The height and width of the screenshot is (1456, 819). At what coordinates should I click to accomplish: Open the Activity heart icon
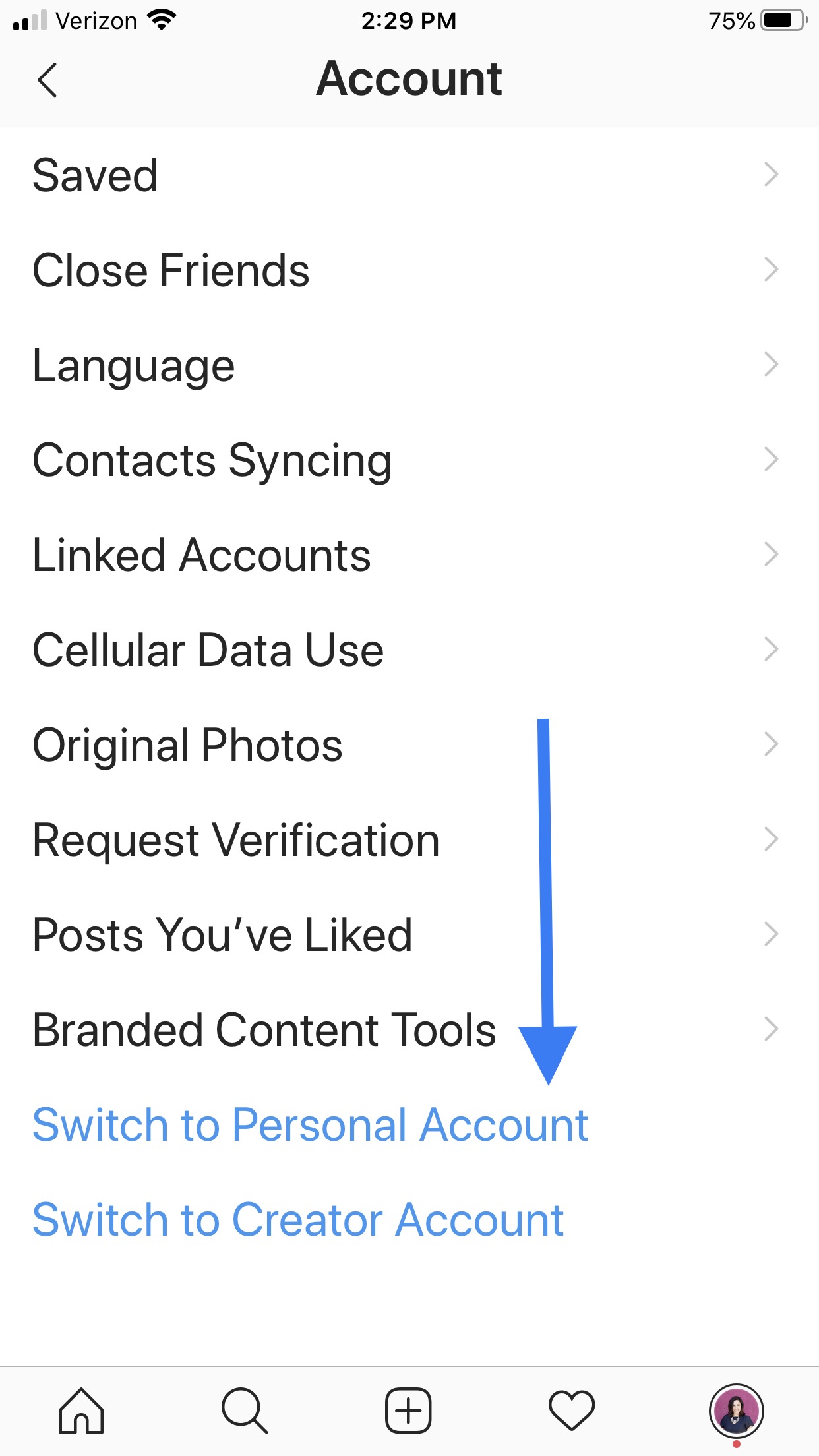(572, 1410)
